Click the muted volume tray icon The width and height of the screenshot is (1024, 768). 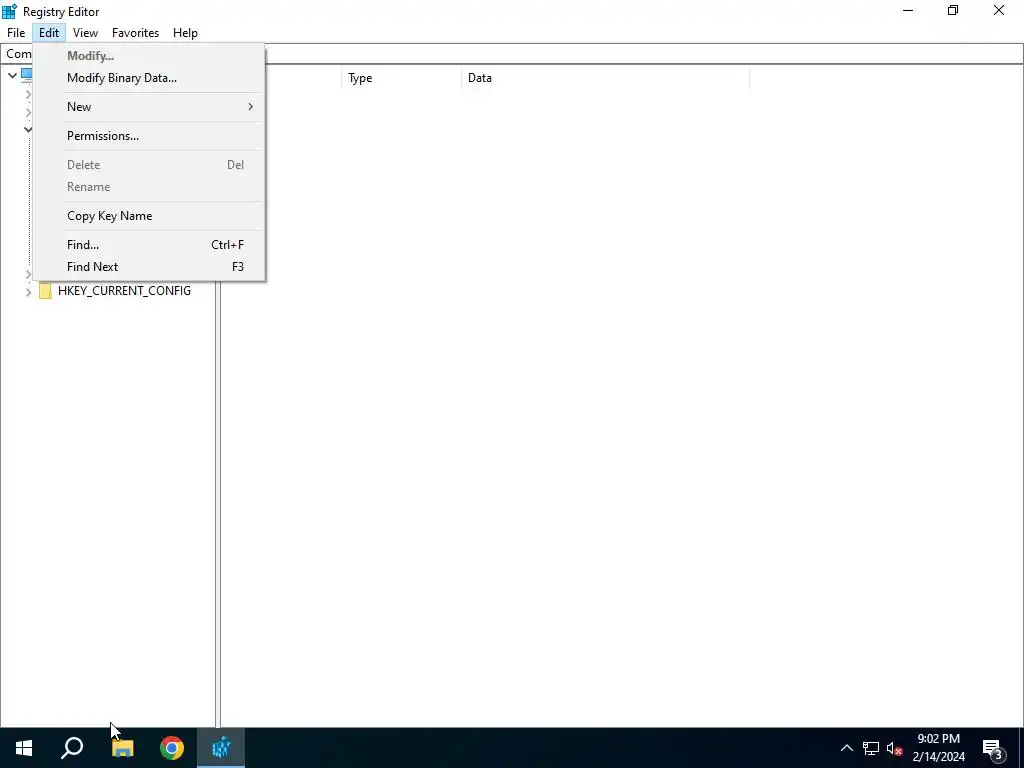coord(894,748)
